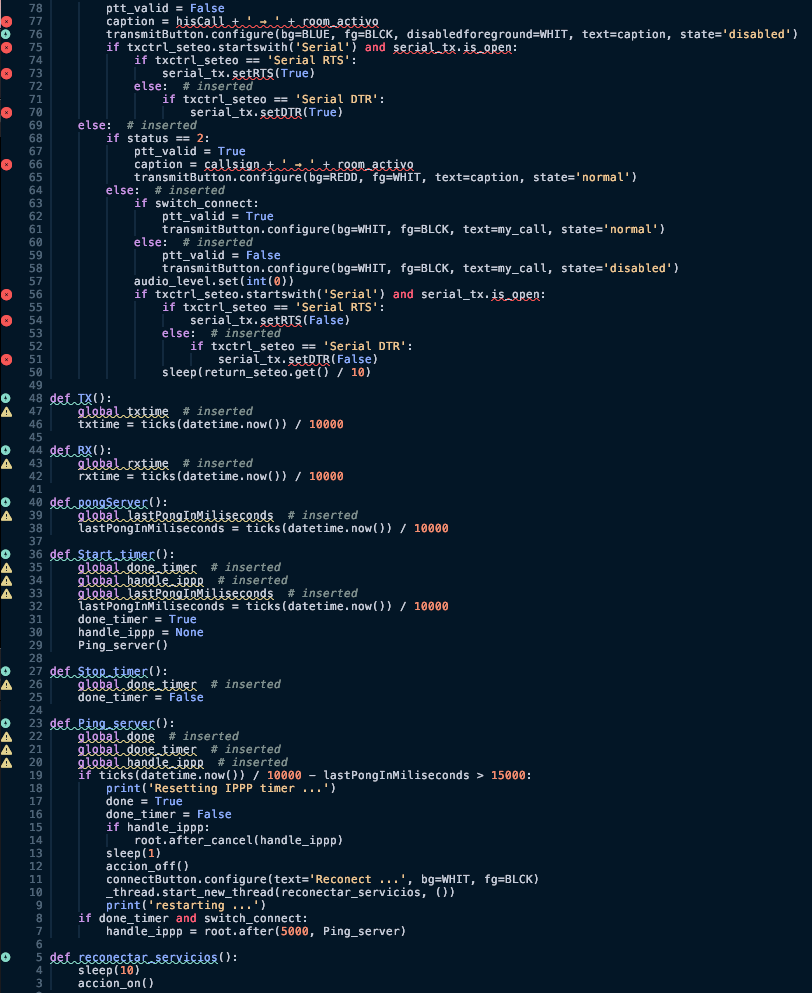
Task: Click audio_level.set(int(0)) call
Action: click(x=214, y=281)
